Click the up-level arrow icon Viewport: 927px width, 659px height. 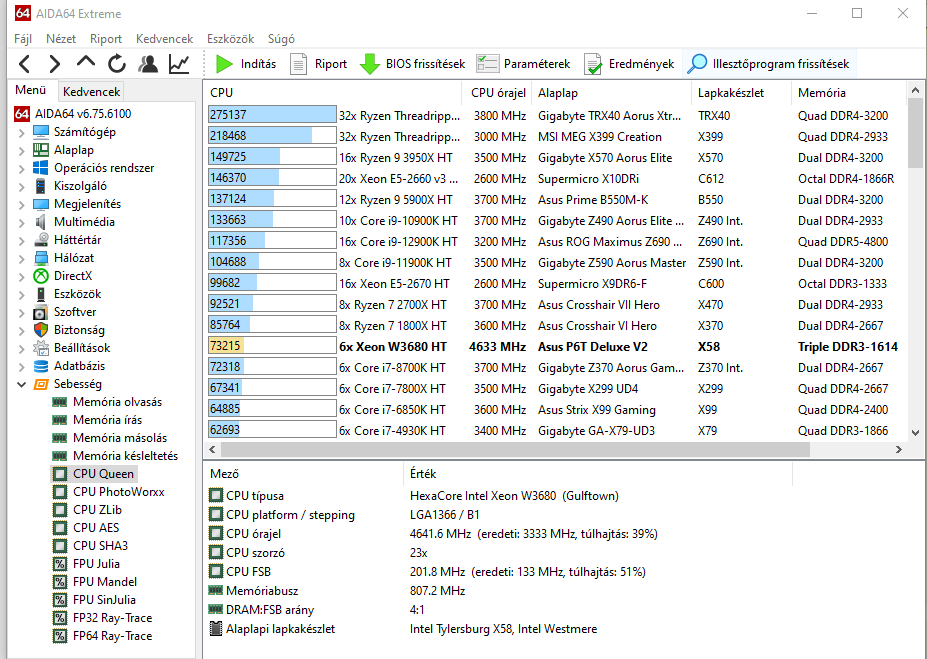pyautogui.click(x=86, y=62)
